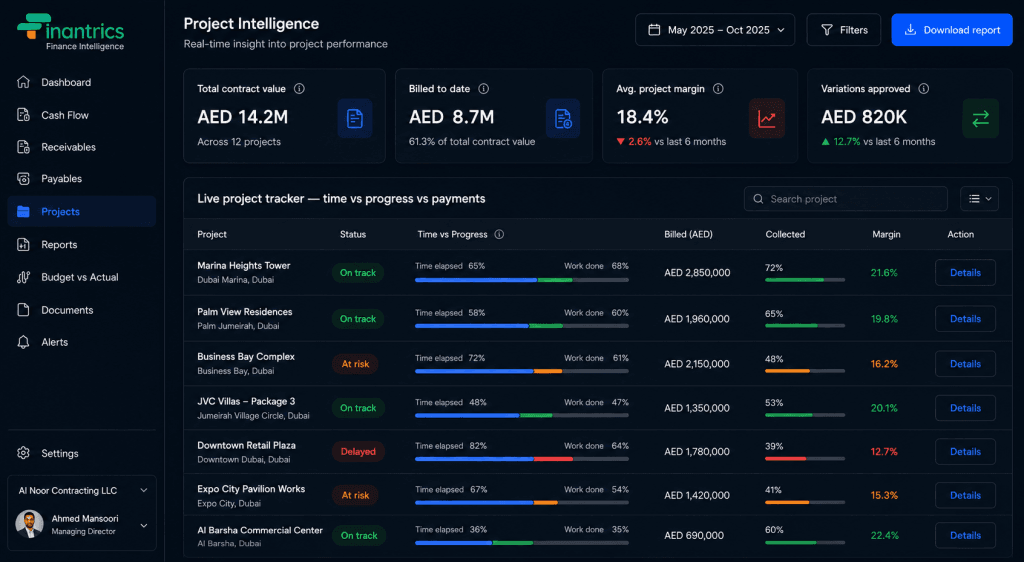Expand the Al Noor Contracting LLC company selector
Image resolution: width=1024 pixels, height=562 pixels.
pyautogui.click(x=82, y=491)
